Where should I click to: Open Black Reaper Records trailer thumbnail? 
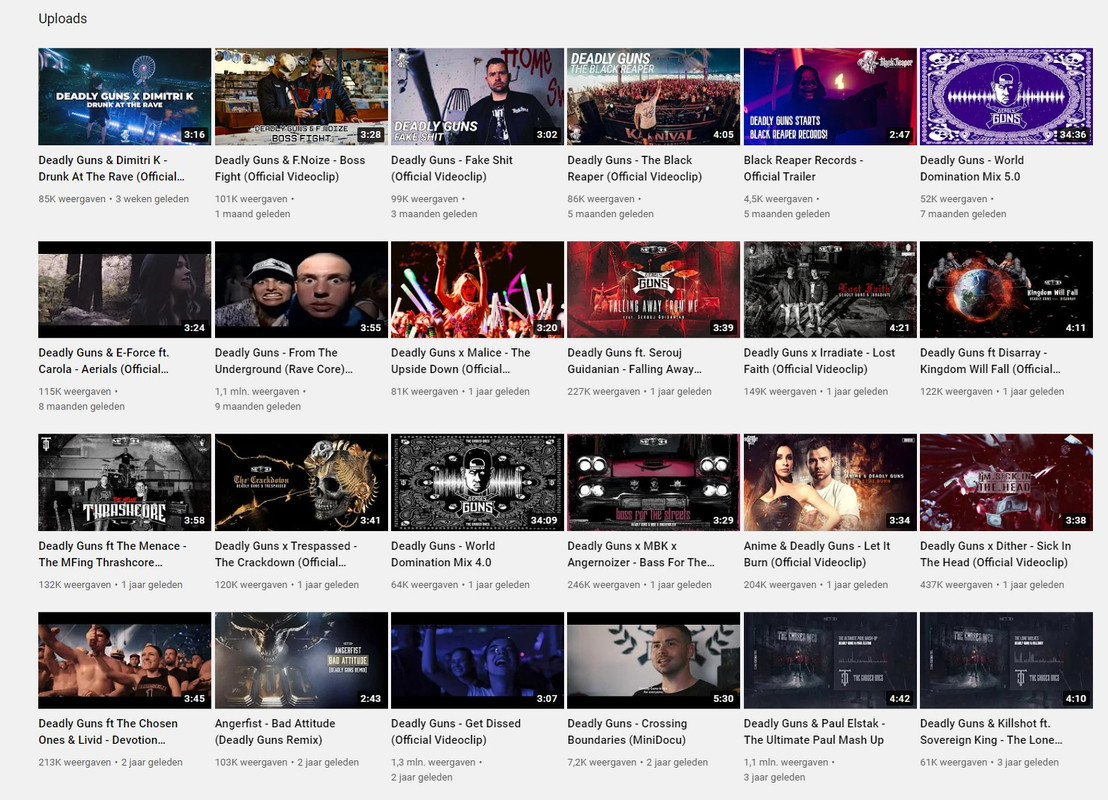(830, 97)
